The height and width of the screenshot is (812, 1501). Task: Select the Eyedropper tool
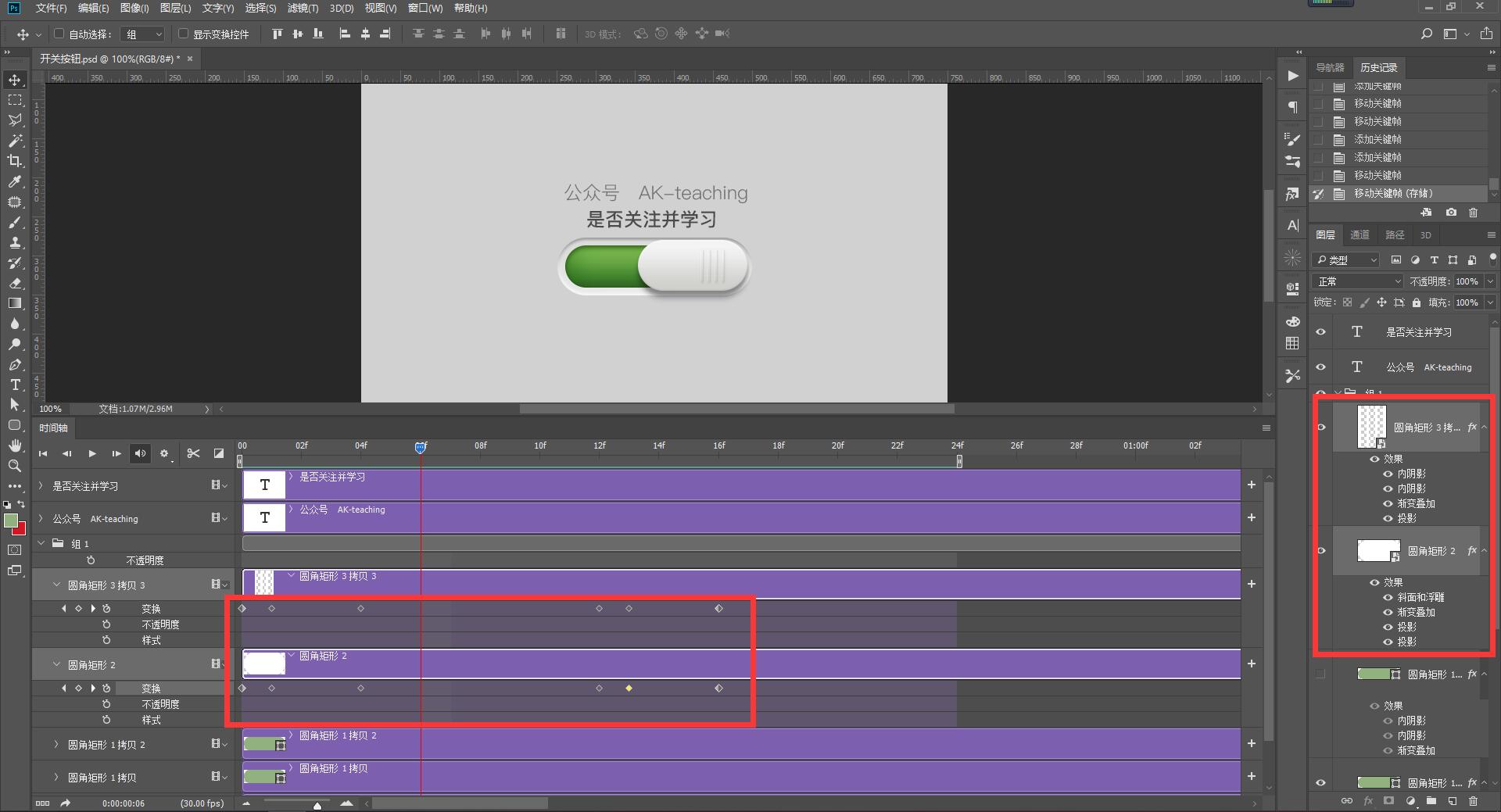point(15,181)
